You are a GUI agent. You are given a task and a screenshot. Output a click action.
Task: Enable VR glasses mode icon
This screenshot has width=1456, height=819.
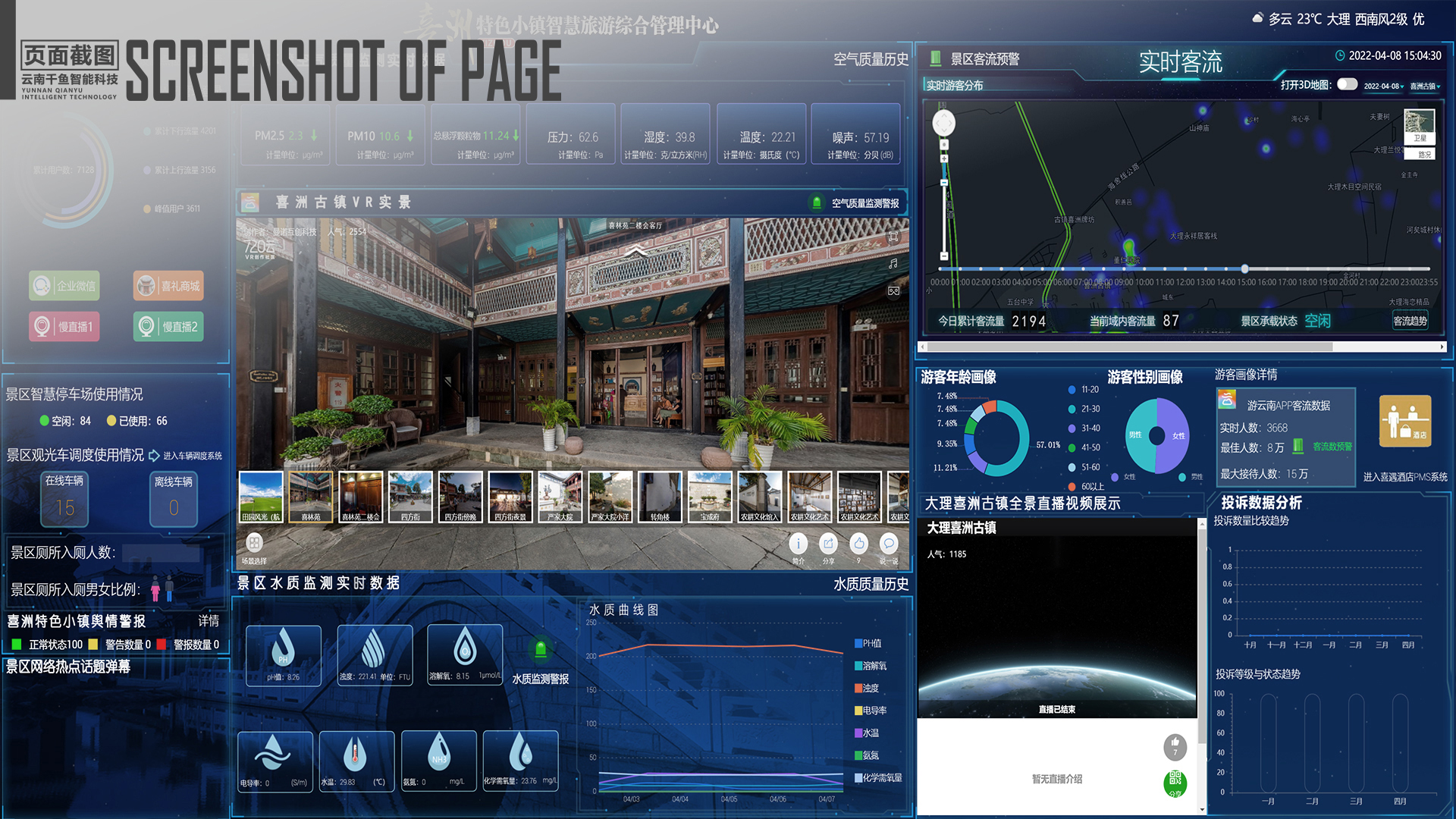point(893,291)
